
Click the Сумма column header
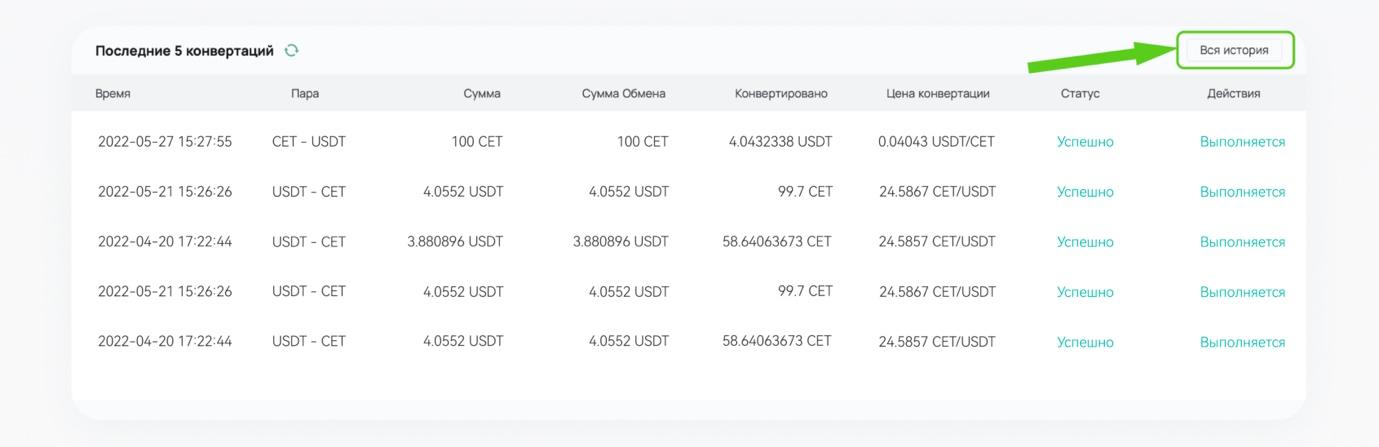tap(482, 93)
